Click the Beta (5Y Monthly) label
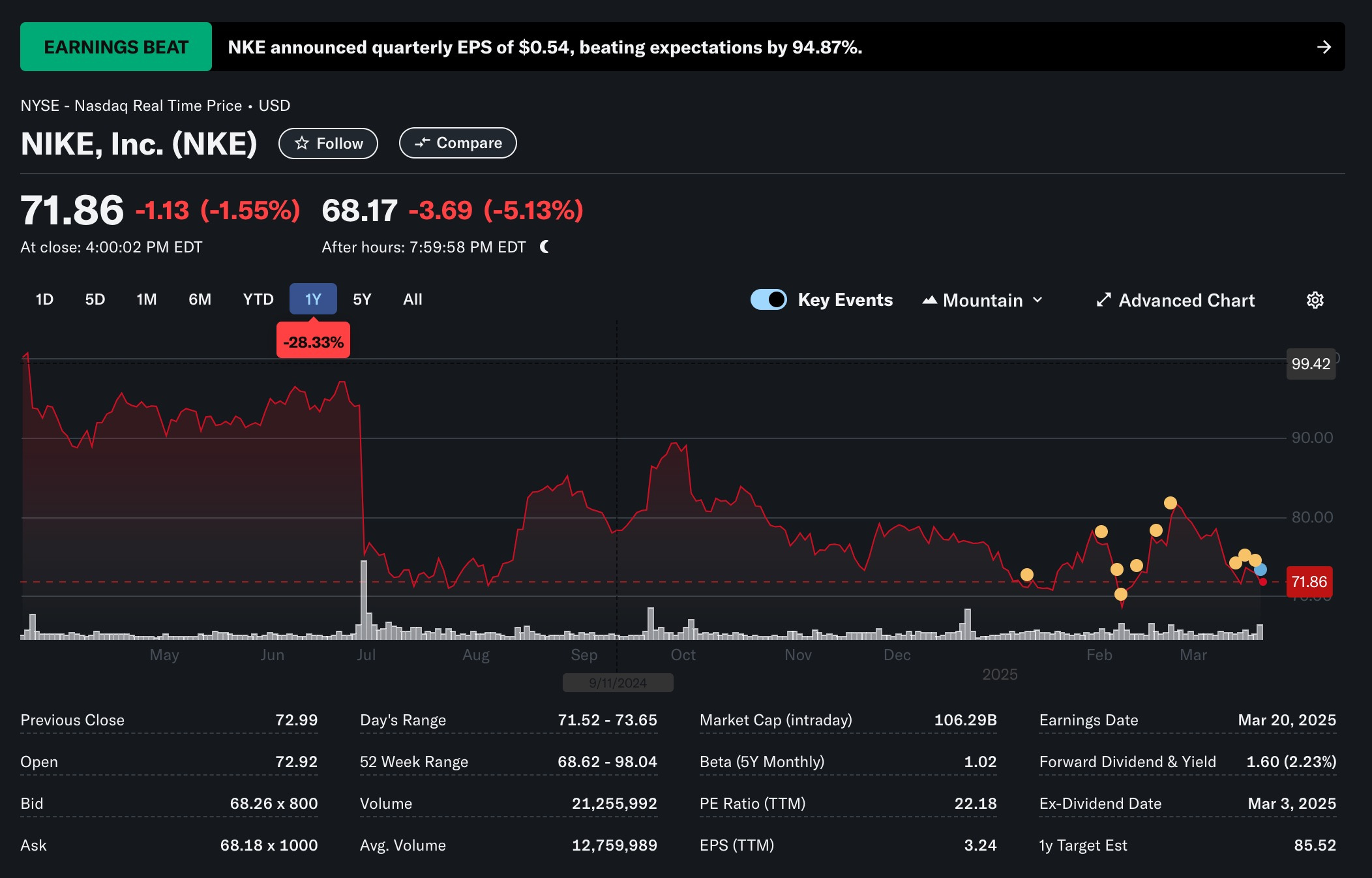The image size is (1372, 878). [x=762, y=762]
